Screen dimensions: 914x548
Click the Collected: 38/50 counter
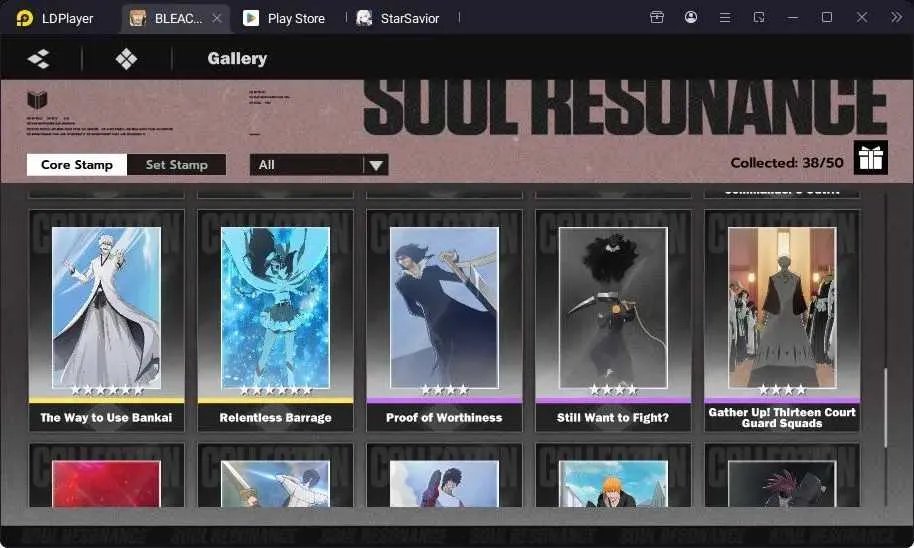(x=787, y=163)
